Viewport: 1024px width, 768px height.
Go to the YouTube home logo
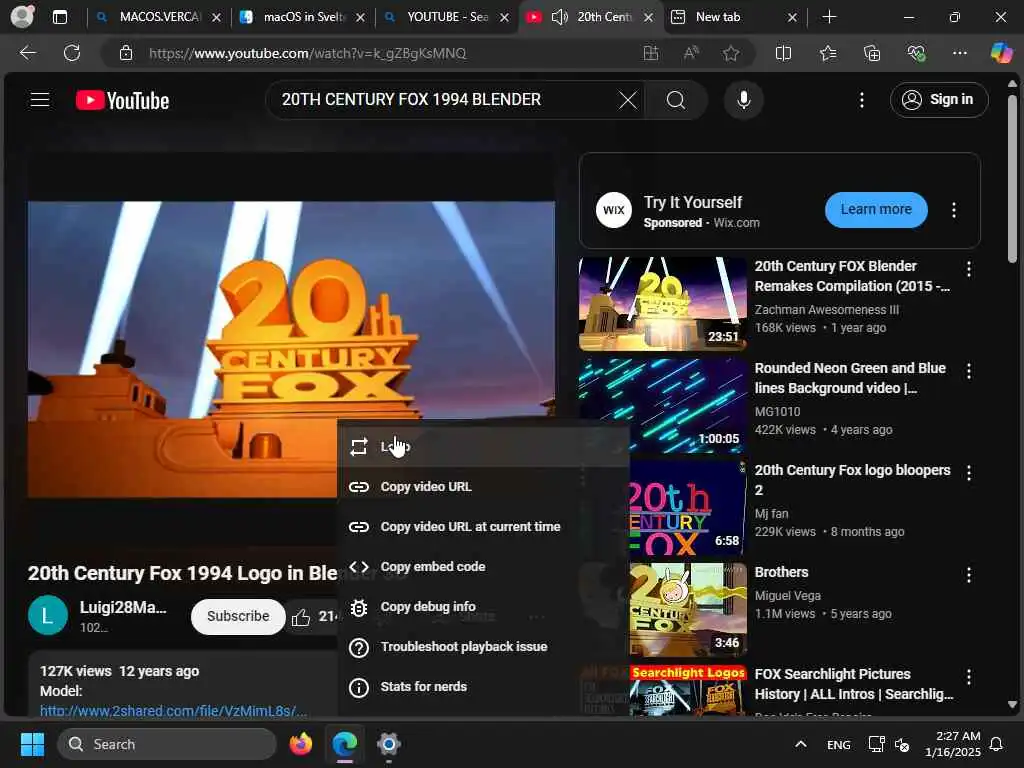[x=122, y=101]
